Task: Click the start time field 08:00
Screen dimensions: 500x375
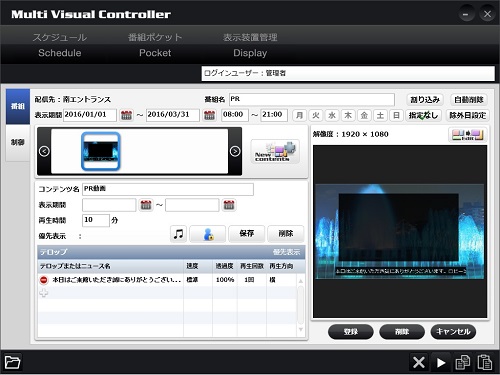Action: (235, 115)
